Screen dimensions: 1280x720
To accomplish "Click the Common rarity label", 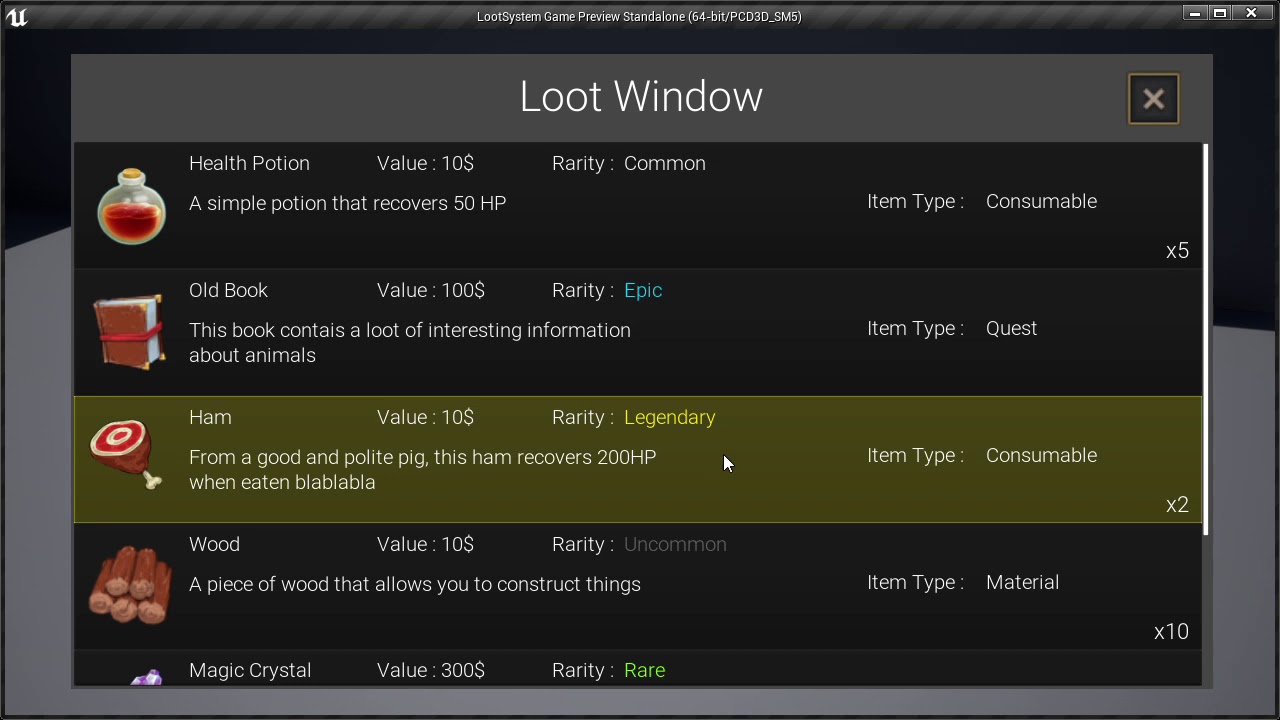I will tap(665, 163).
